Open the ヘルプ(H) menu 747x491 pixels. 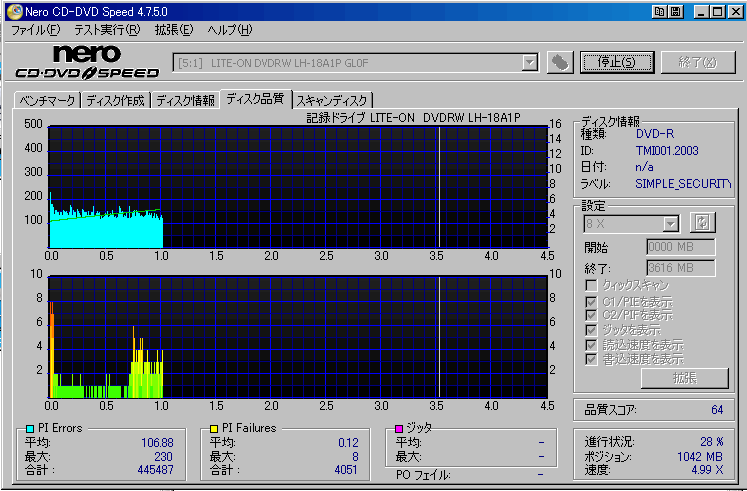[x=230, y=30]
